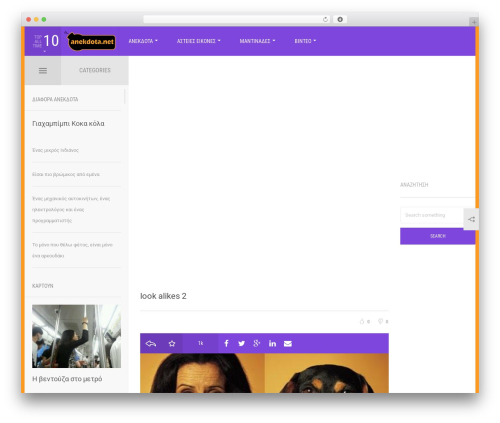Click the star favorite icon
500x423 pixels.
(172, 343)
